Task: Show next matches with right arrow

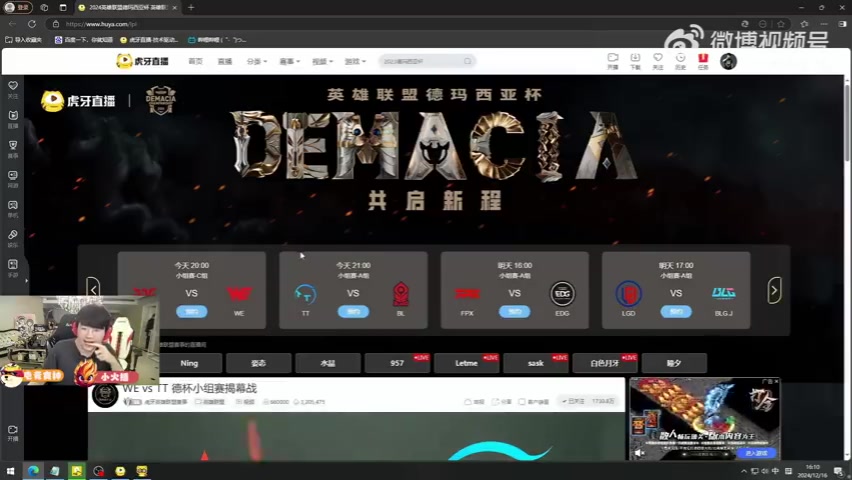Action: tap(774, 290)
